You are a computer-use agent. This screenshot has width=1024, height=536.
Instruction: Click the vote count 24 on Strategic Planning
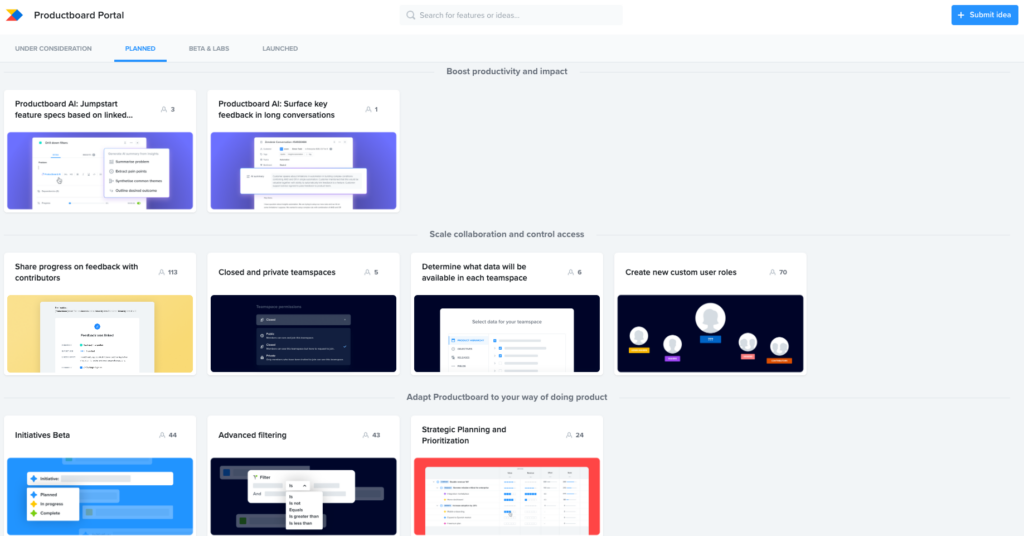click(x=579, y=435)
